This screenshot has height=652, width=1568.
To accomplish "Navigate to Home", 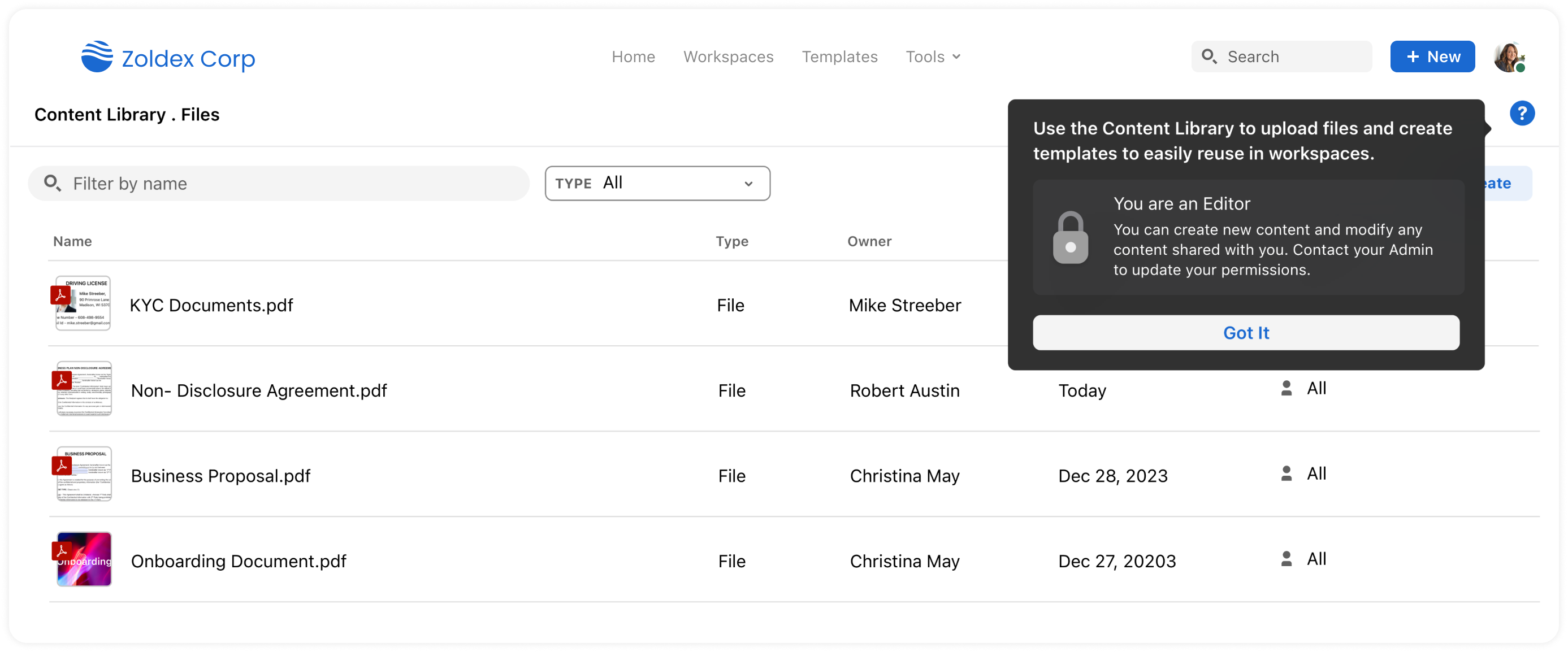I will [x=634, y=56].
